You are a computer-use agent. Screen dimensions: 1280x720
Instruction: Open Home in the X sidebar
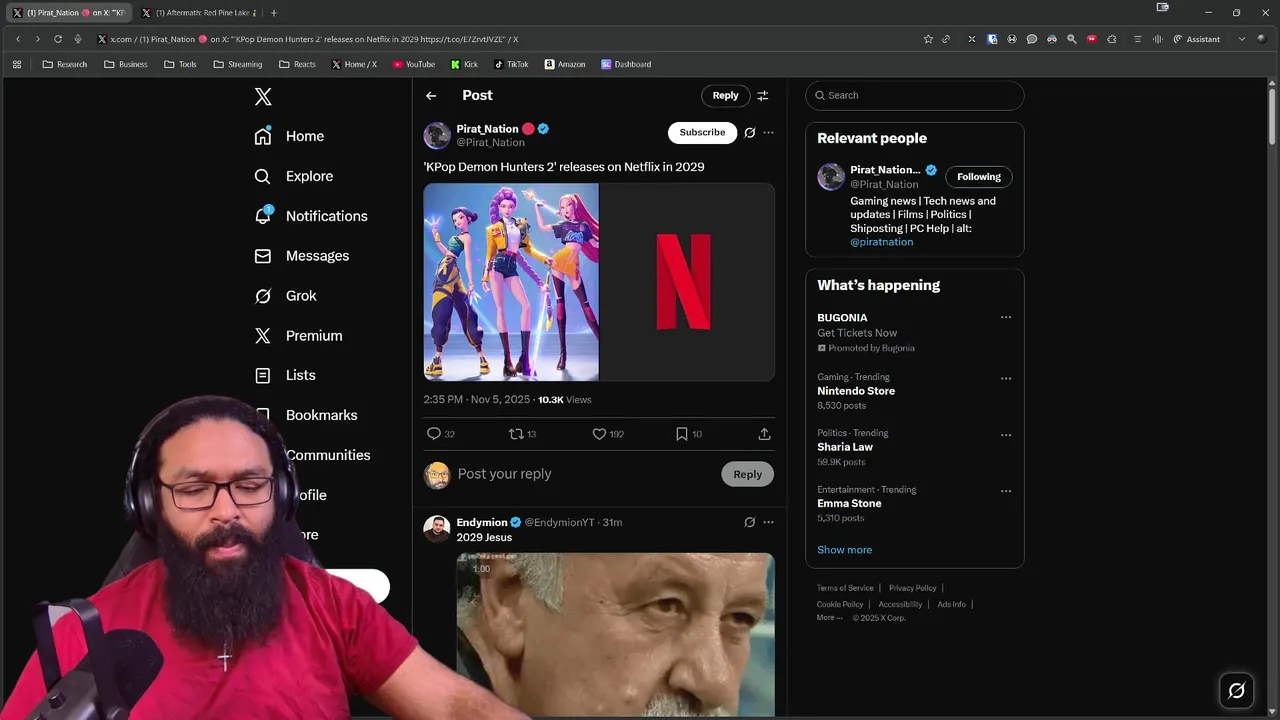(x=289, y=136)
